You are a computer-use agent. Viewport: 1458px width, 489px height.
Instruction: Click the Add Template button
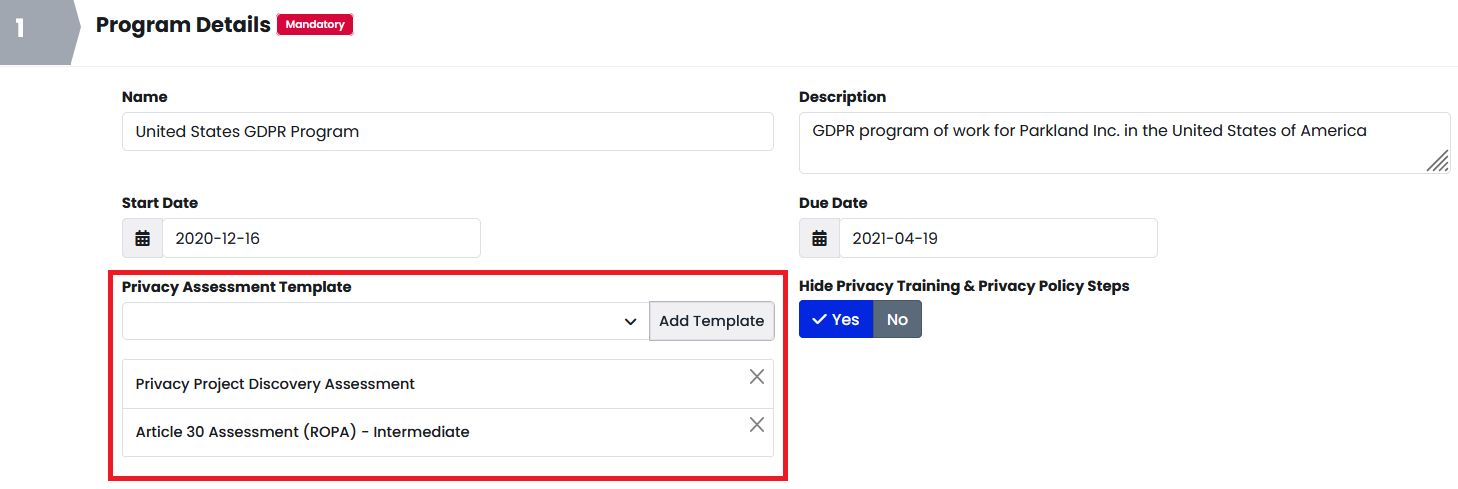tap(711, 321)
